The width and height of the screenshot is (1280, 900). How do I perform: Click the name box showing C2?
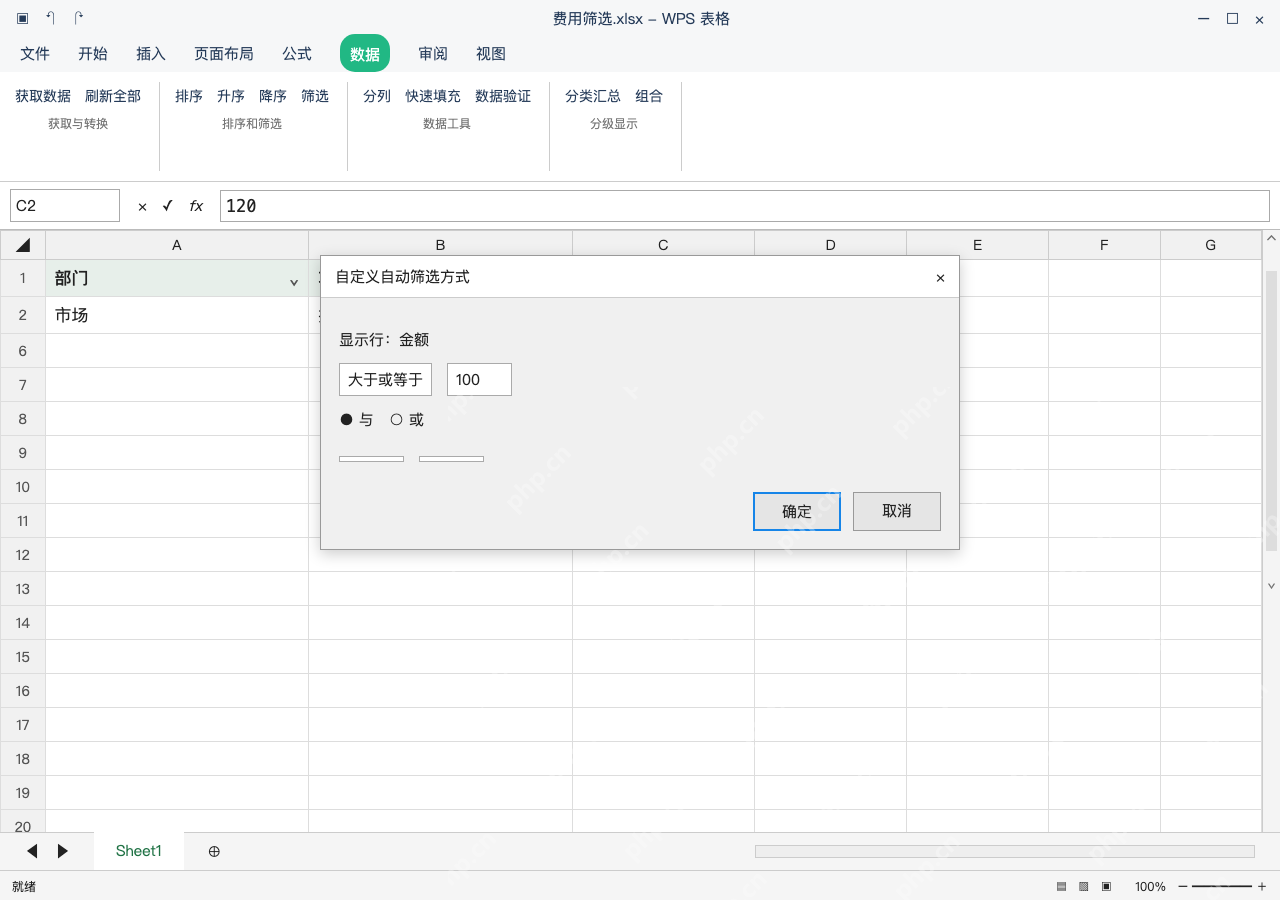(65, 206)
